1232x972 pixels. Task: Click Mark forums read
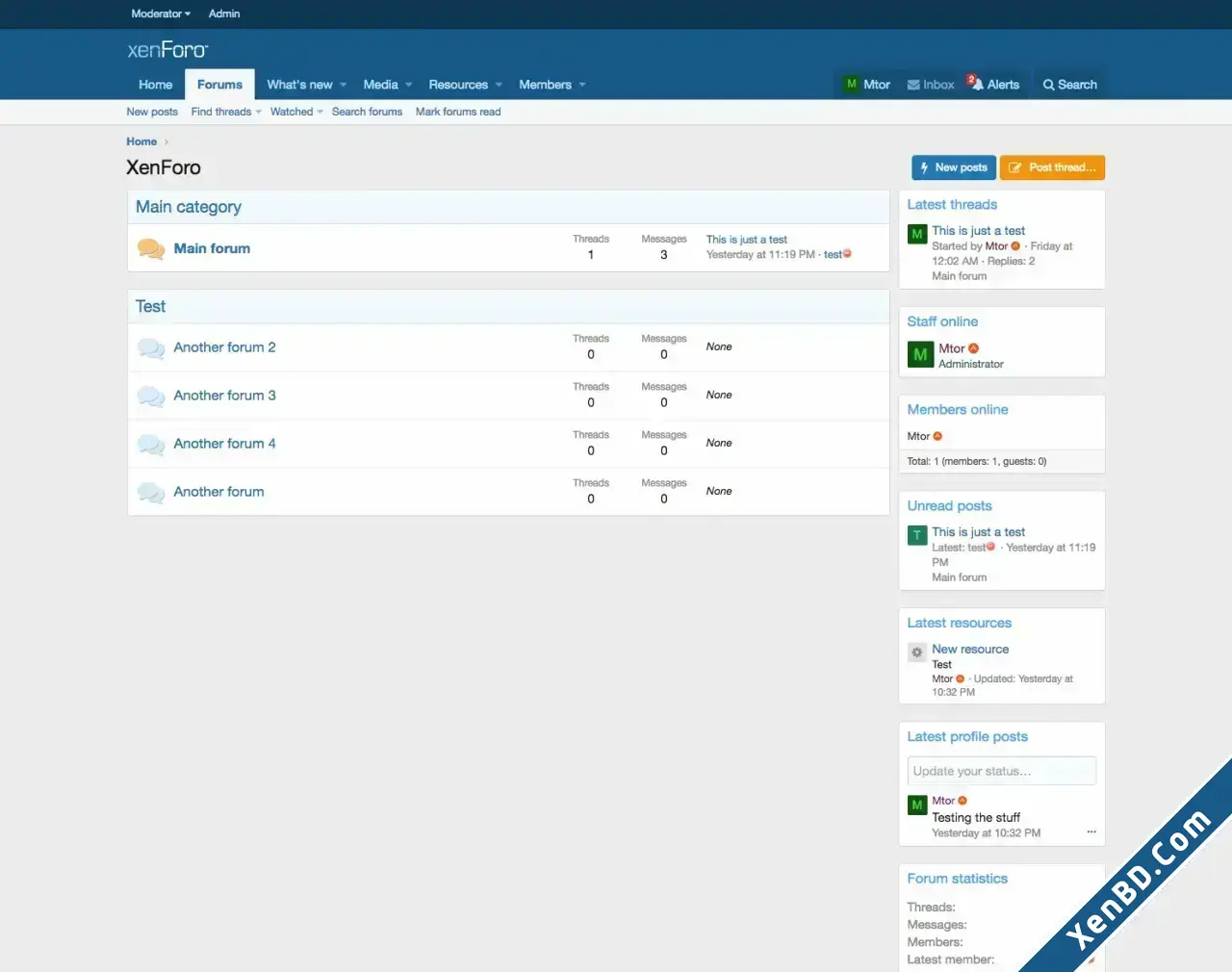pyautogui.click(x=458, y=112)
